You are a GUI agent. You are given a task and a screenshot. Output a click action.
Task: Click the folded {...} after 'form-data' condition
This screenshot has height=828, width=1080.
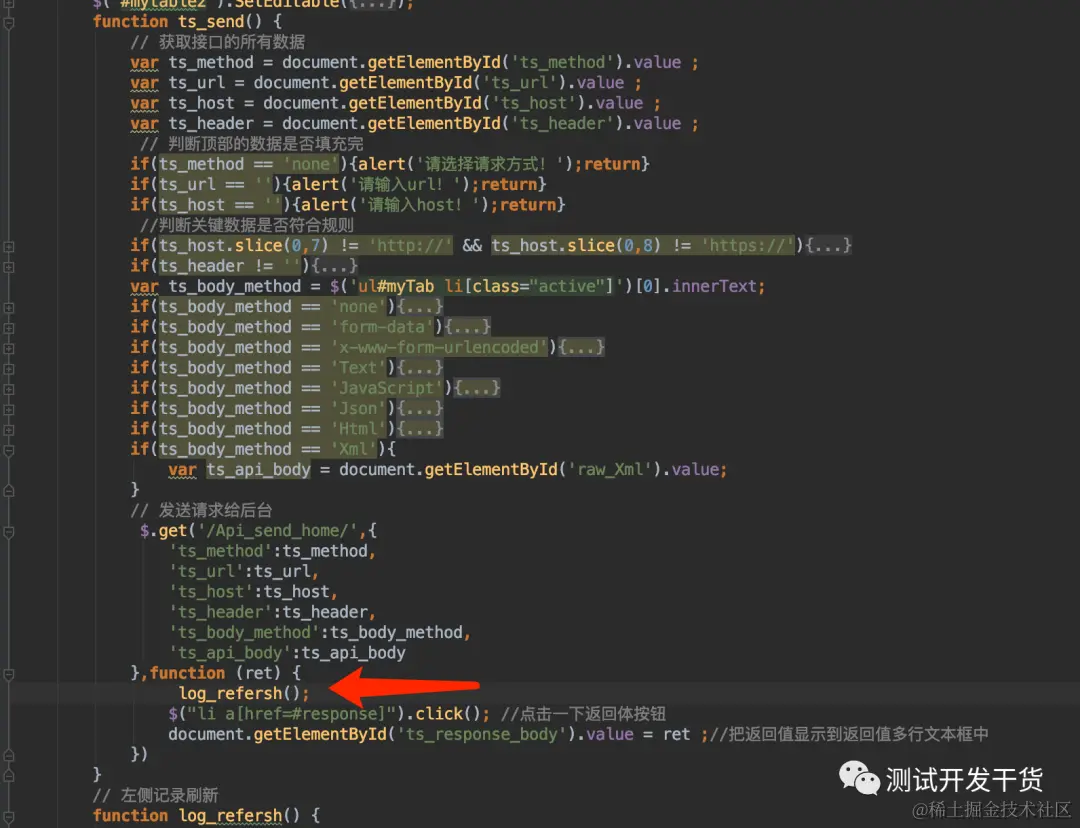[467, 327]
